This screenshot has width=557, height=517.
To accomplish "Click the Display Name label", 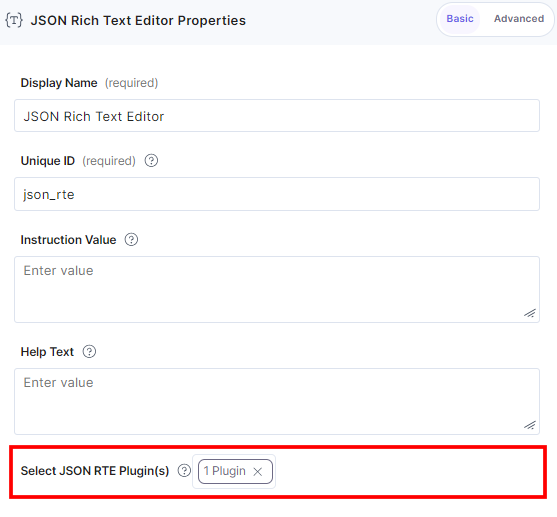I will (x=59, y=83).
